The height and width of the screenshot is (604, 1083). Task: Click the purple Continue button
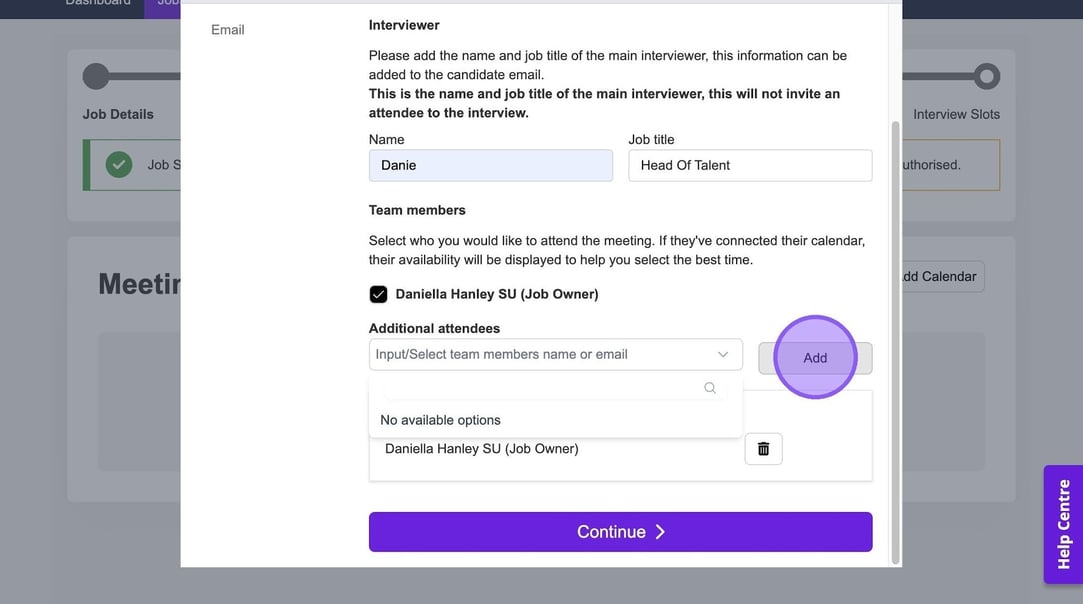(620, 532)
